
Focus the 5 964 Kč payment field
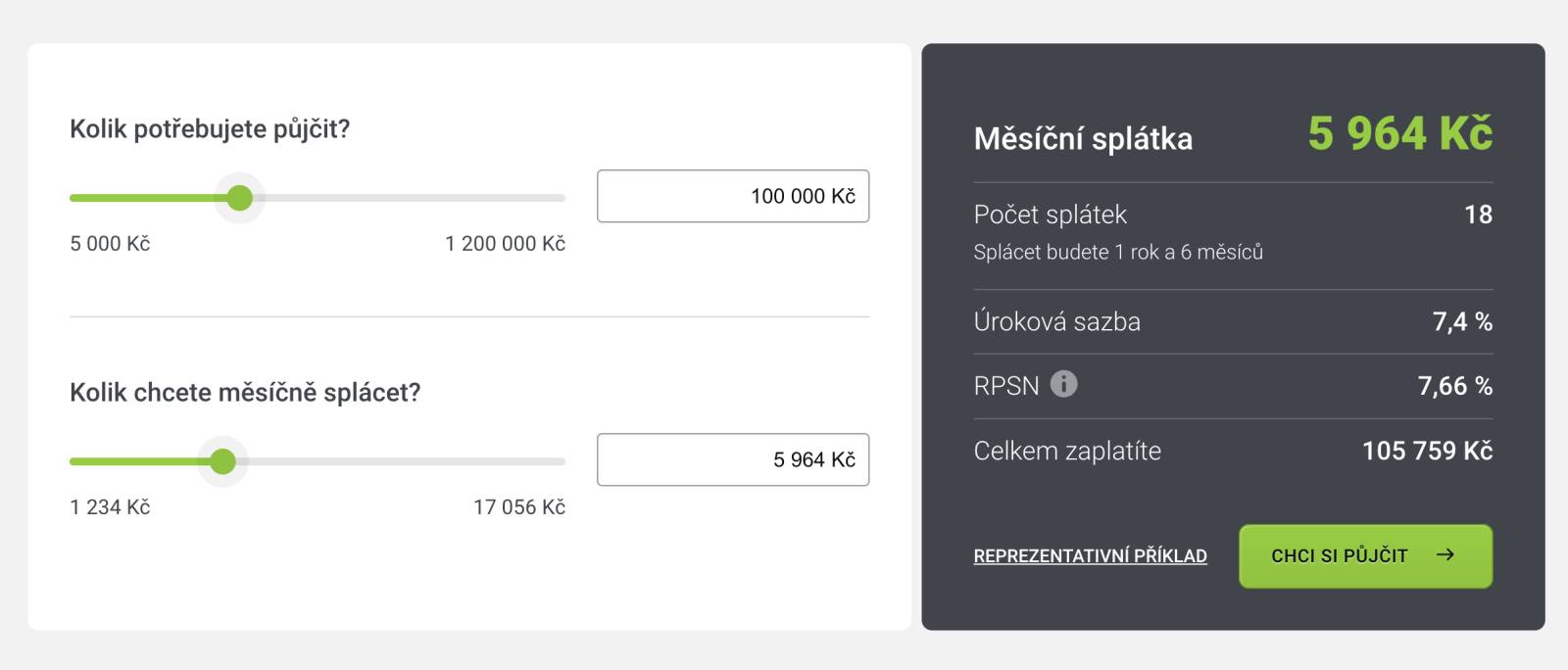click(x=733, y=459)
